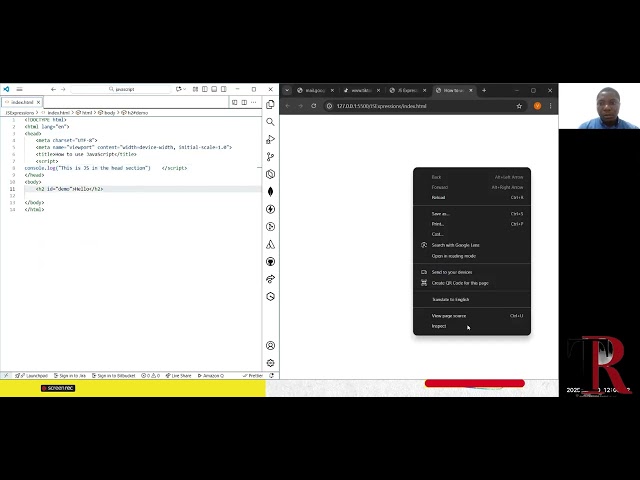Screen dimensions: 640x480
Task: Open Chrome three-dot menu
Action: [551, 106]
